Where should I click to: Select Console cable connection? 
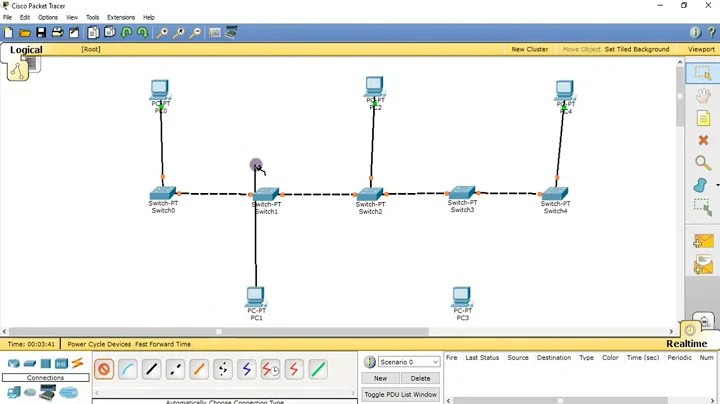[x=128, y=369]
